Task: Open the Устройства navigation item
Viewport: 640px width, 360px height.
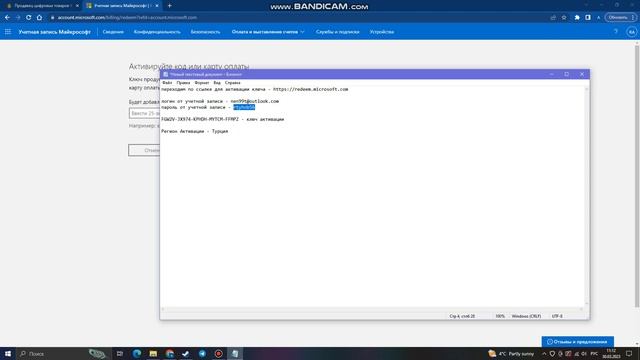Action: pos(382,32)
